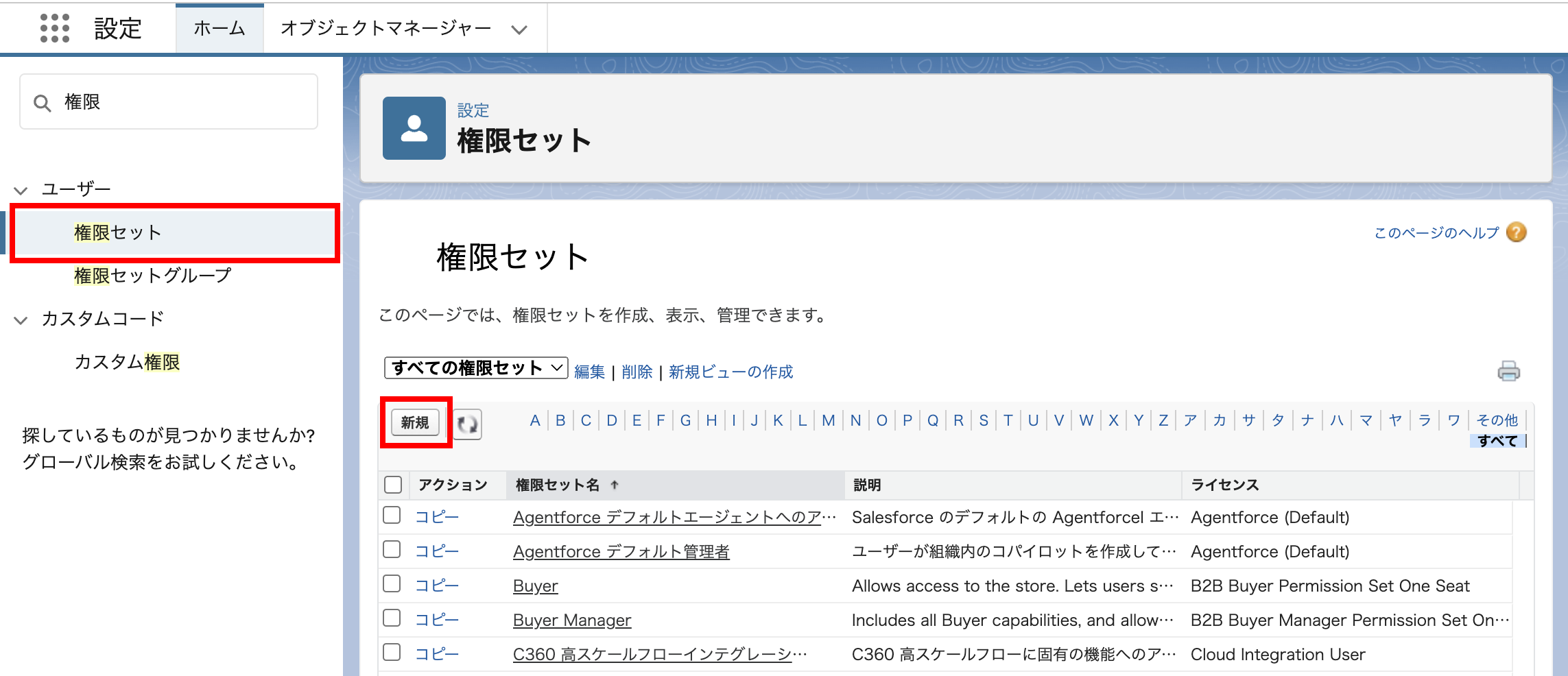Click the search magnifier icon in sidebar
This screenshot has height=676, width=1568.
coord(43,103)
